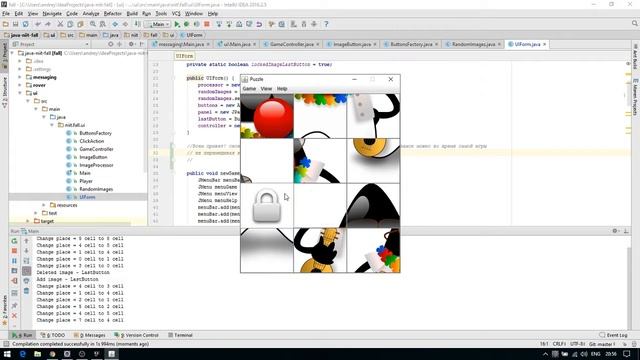Expand the resources folder

point(44,205)
